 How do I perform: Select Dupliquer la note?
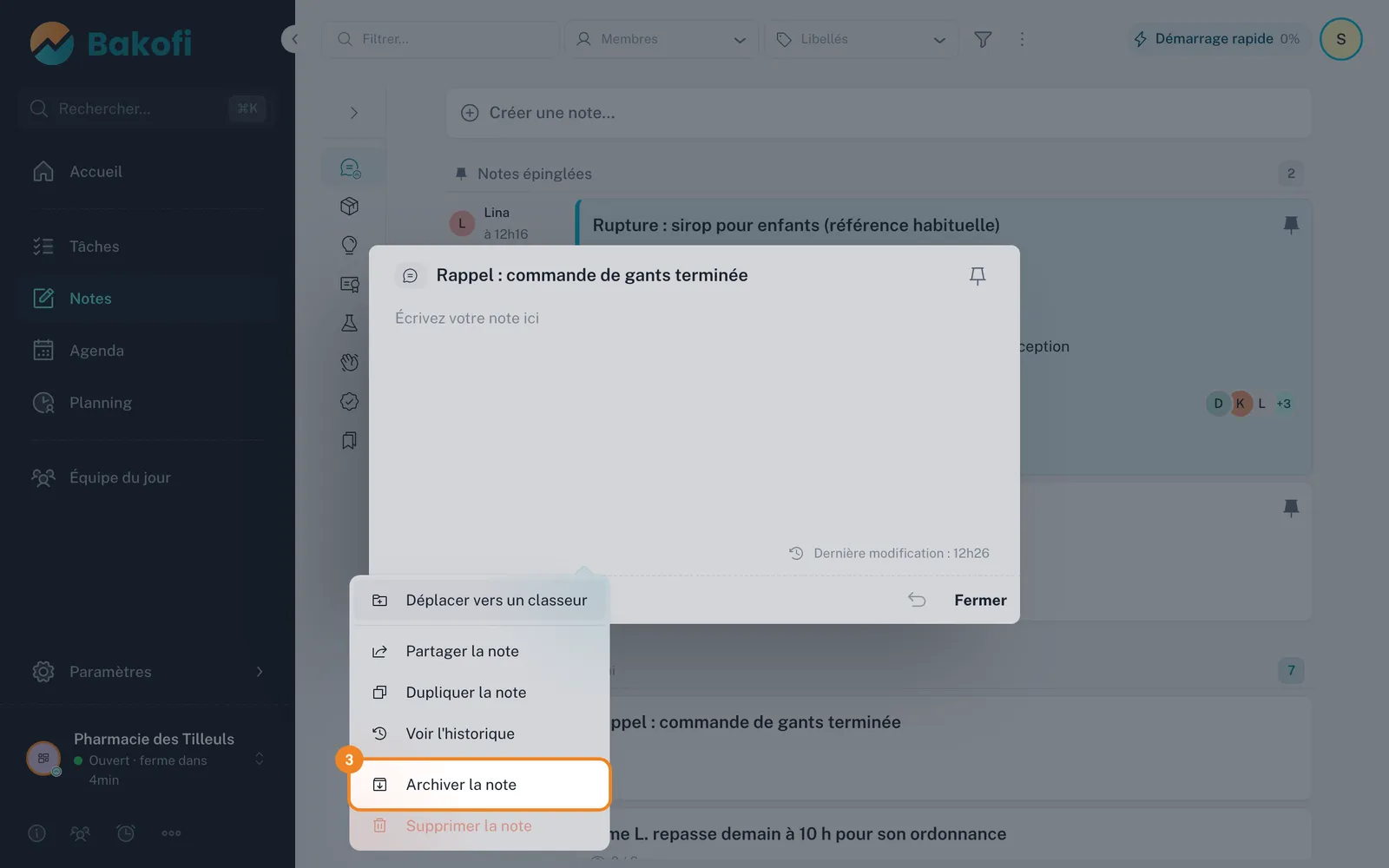tap(479, 693)
